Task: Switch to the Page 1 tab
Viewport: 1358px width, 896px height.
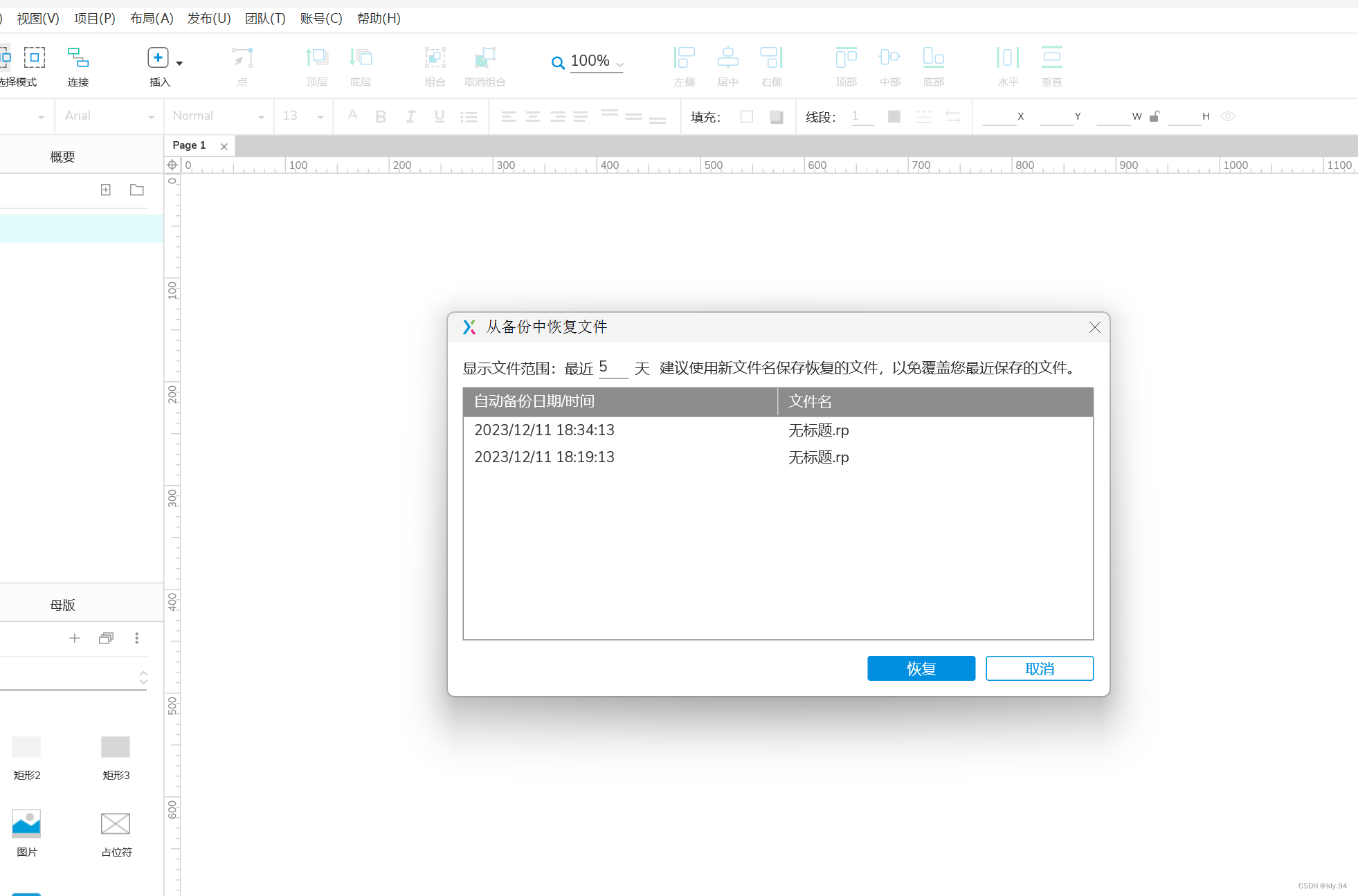Action: tap(189, 145)
